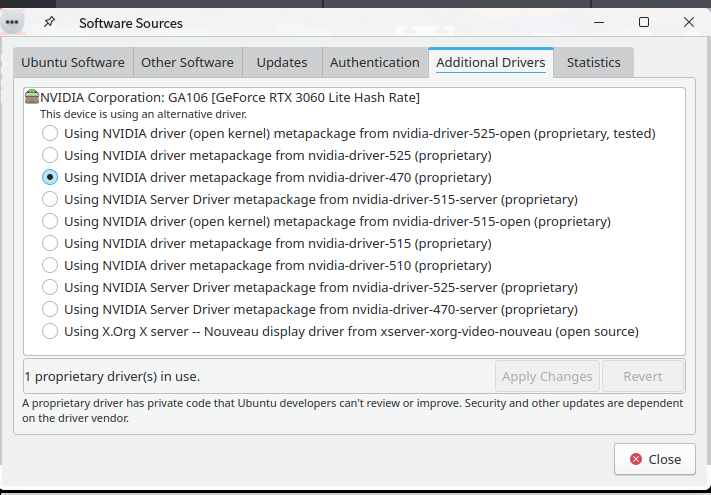Click the NVIDIA Corporation GA106 device heading
Screen dimensions: 711x495
pos(230,97)
